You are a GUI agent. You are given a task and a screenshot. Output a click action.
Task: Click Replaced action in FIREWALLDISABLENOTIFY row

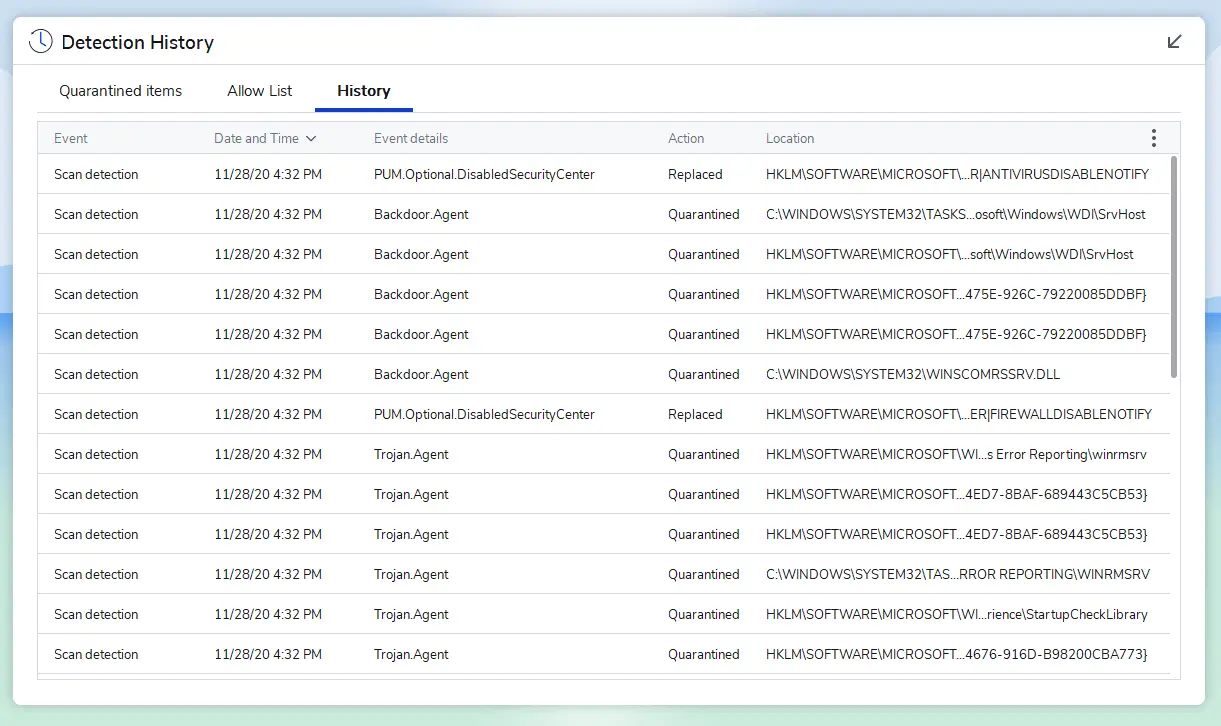click(x=695, y=414)
